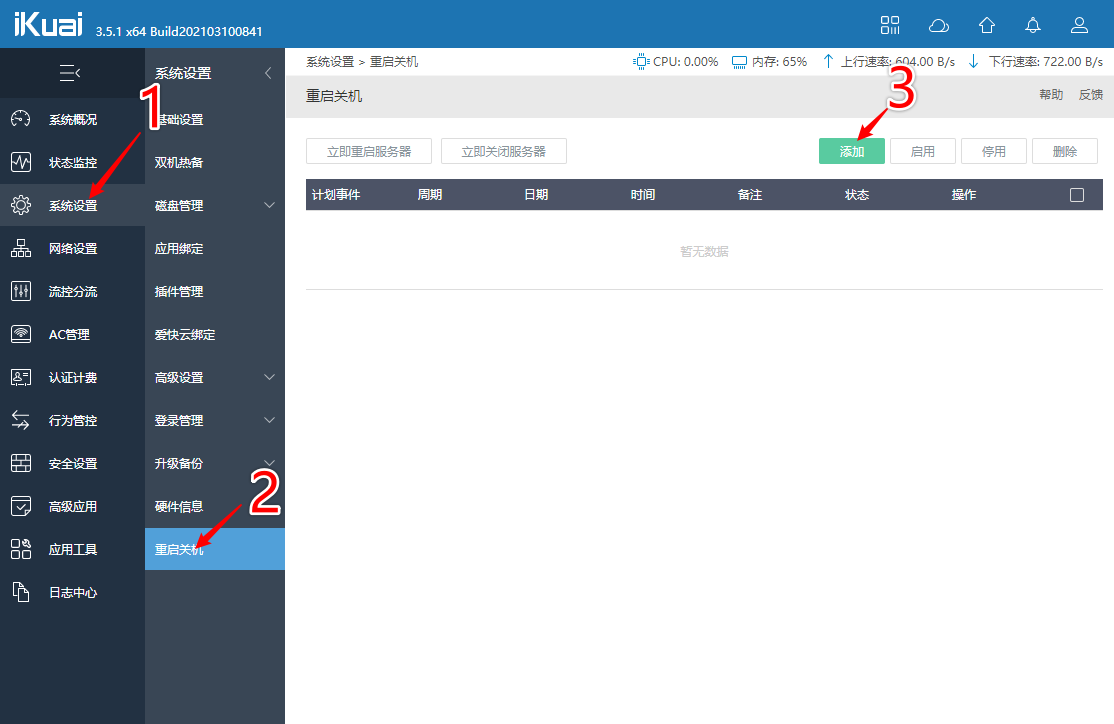Click the 认证计费 ID card icon

(x=21, y=377)
